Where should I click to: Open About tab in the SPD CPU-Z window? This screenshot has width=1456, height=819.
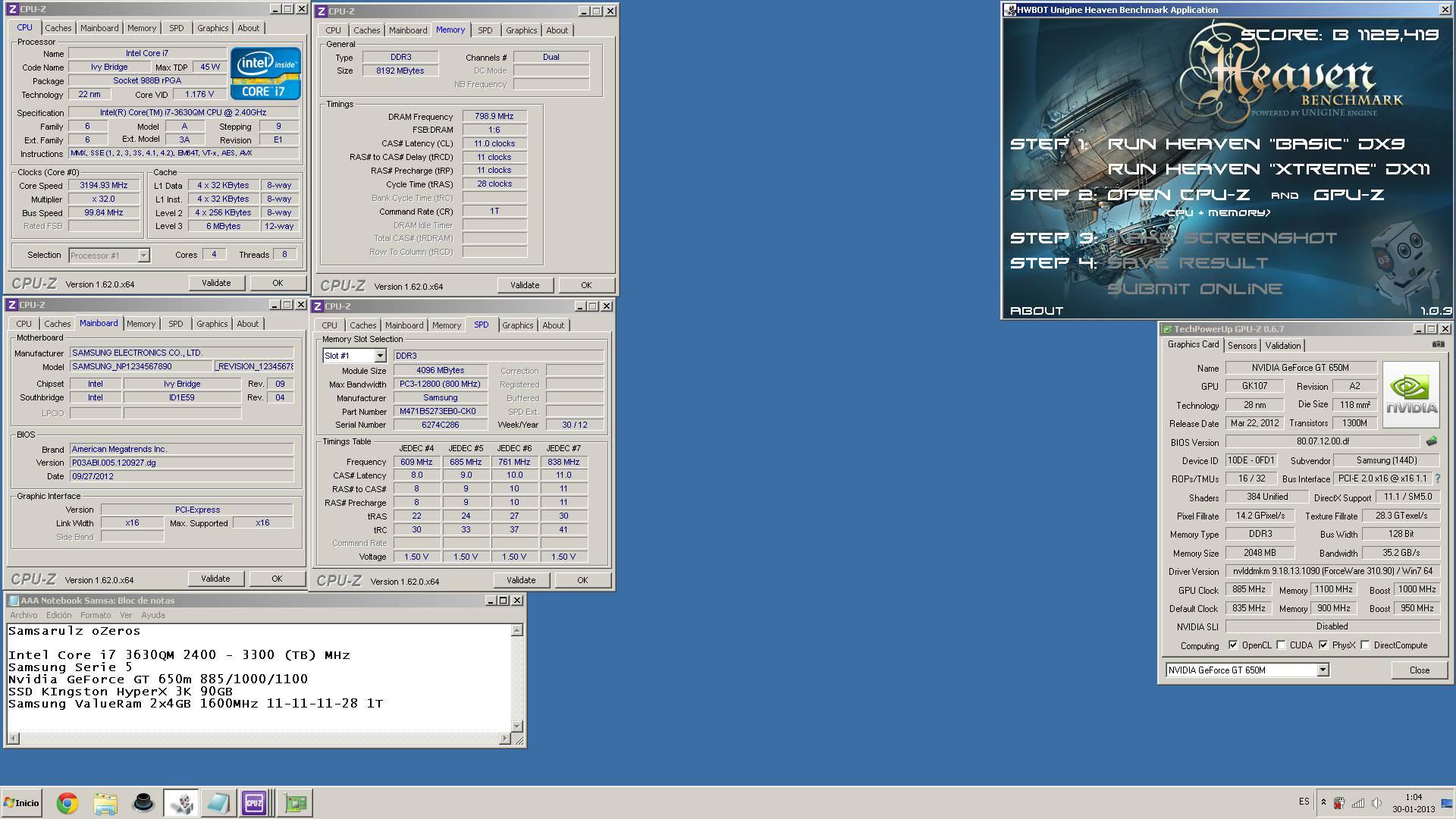point(553,325)
